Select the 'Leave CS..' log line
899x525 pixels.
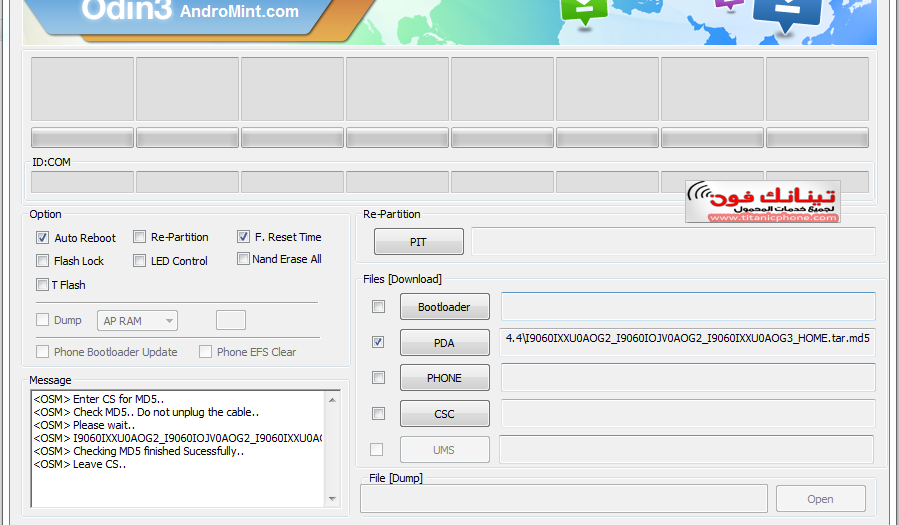pyautogui.click(x=80, y=464)
